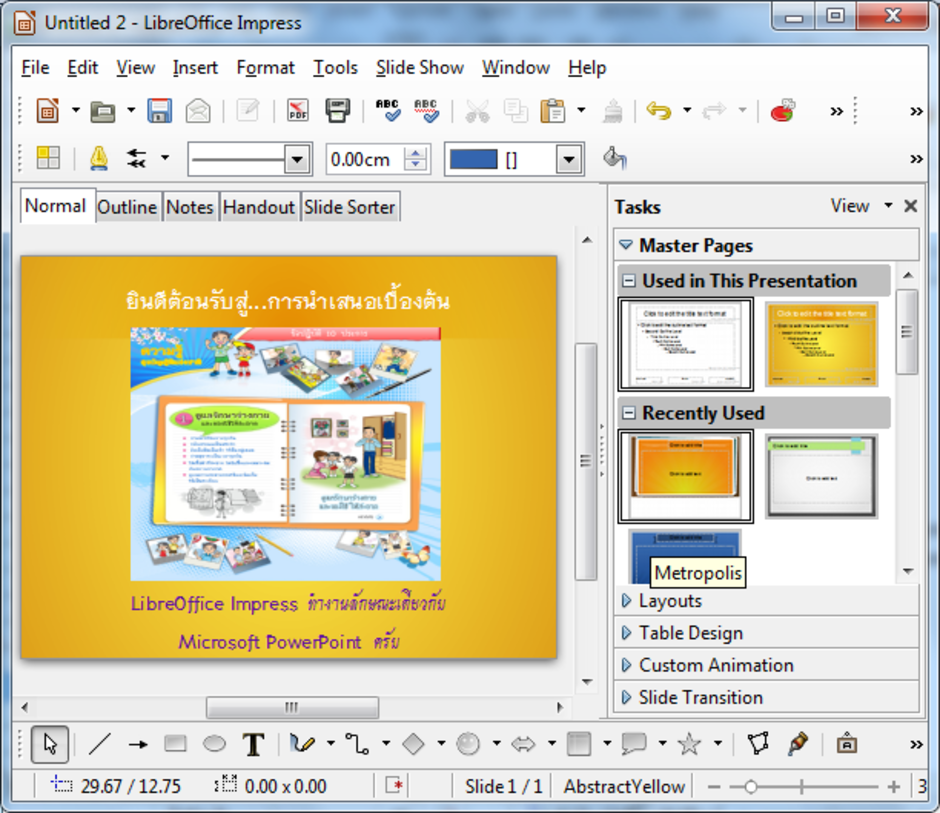Select the Line Ends with Arrow tool
Viewport: 940px width, 813px height.
tap(138, 744)
